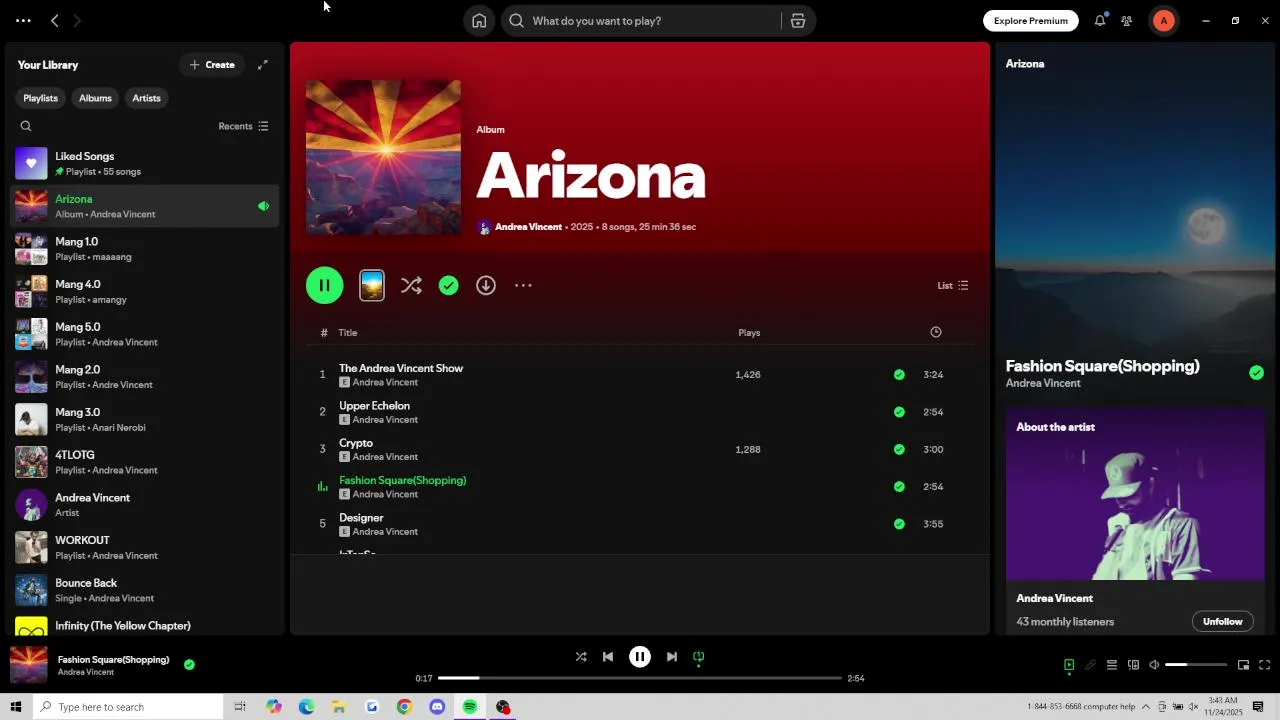
Task: Change view with the List dropdown
Action: [x=953, y=286]
